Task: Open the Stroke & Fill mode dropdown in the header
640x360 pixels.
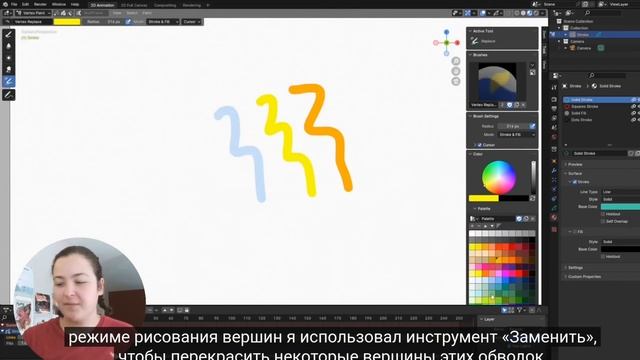Action: point(162,22)
